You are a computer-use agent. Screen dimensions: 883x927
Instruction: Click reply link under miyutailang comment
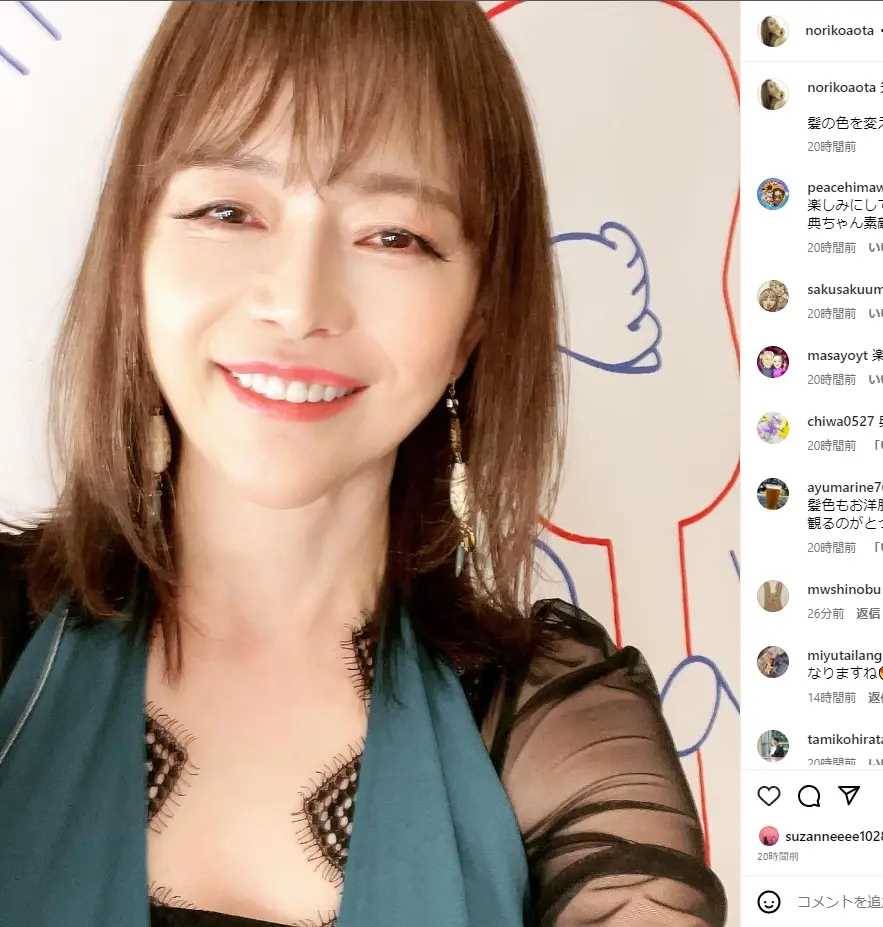875,698
